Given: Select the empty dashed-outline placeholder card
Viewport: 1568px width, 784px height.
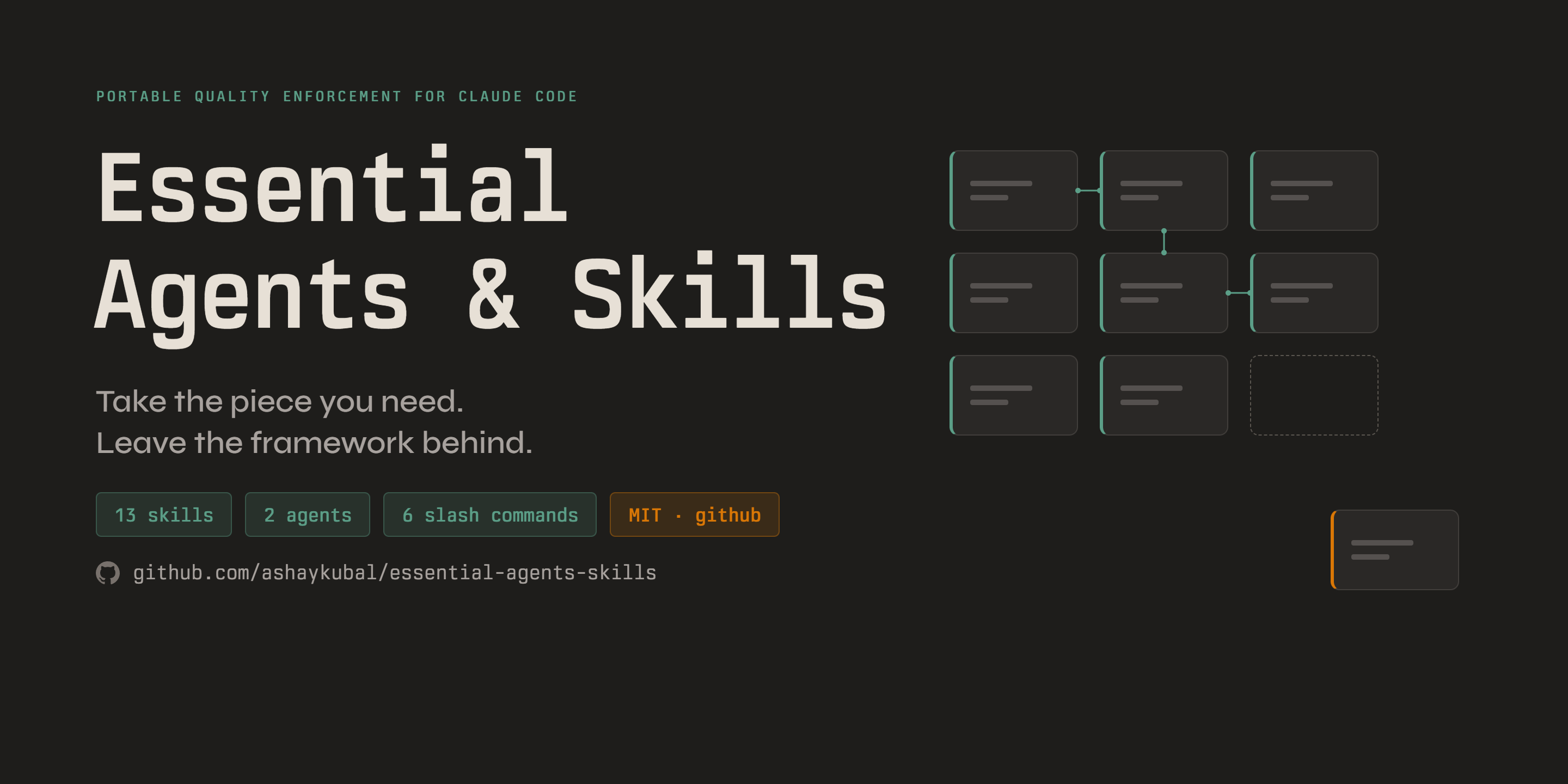Looking at the screenshot, I should 1314,395.
